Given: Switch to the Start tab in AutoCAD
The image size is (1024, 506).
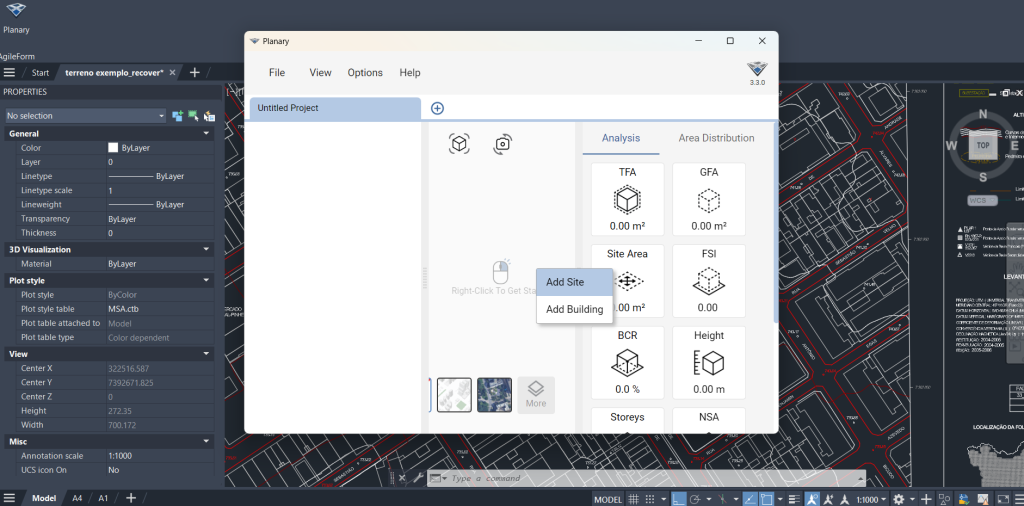Looking at the screenshot, I should (40, 72).
